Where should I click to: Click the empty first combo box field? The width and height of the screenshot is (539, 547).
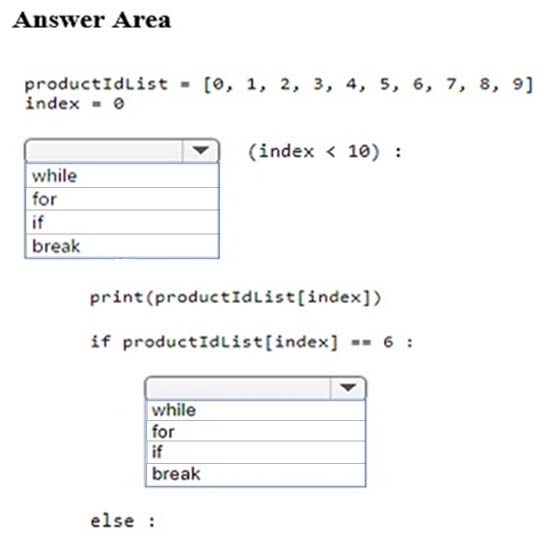click(104, 151)
